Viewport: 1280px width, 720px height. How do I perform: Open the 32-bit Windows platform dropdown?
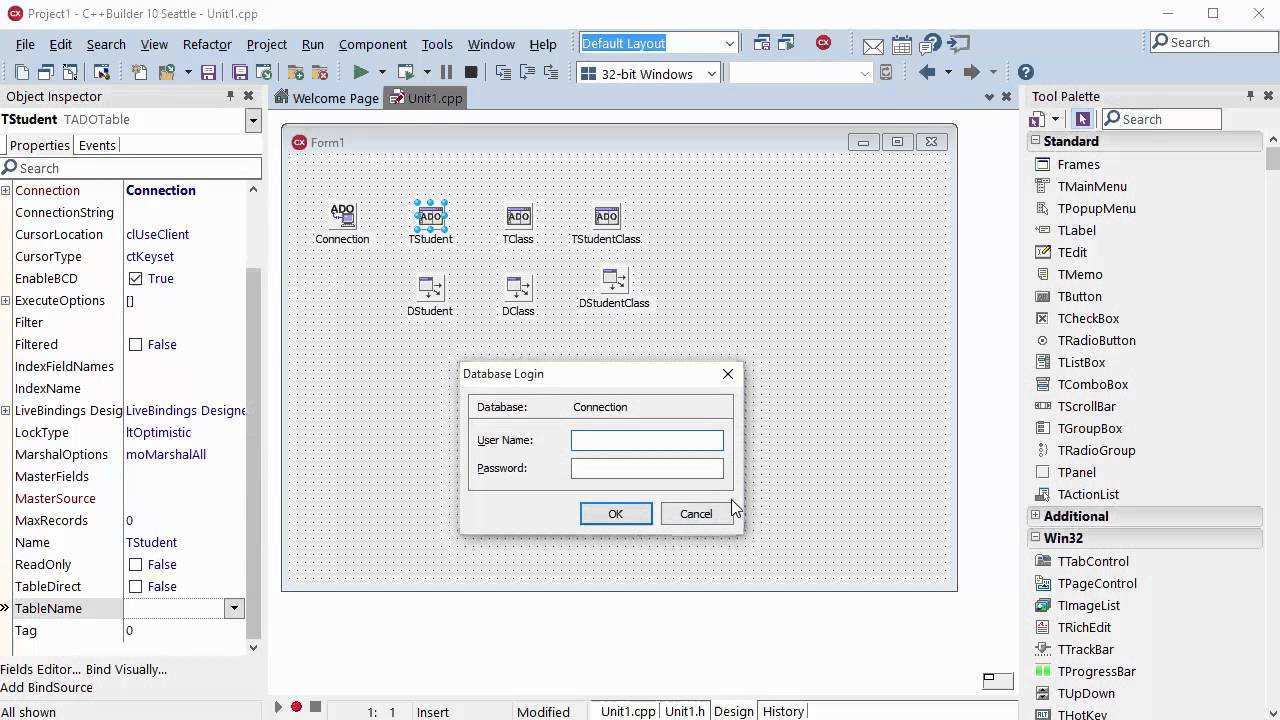[x=711, y=73]
